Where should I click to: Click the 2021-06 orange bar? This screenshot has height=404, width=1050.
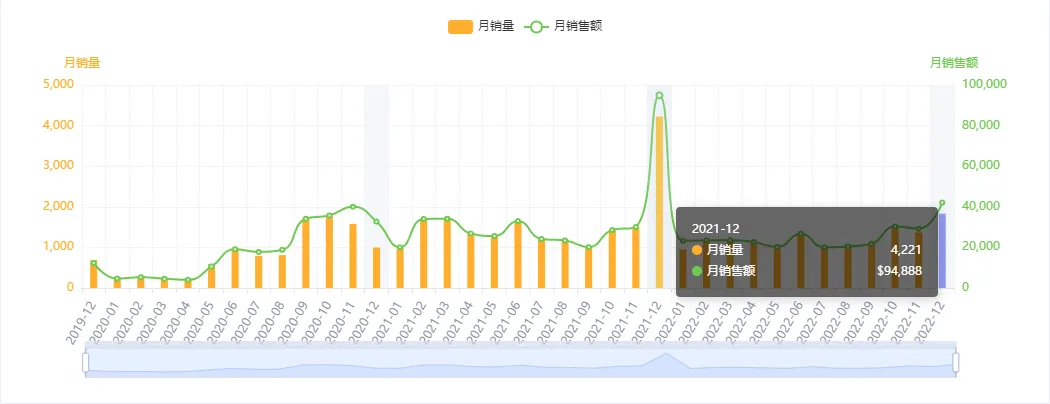[518, 255]
